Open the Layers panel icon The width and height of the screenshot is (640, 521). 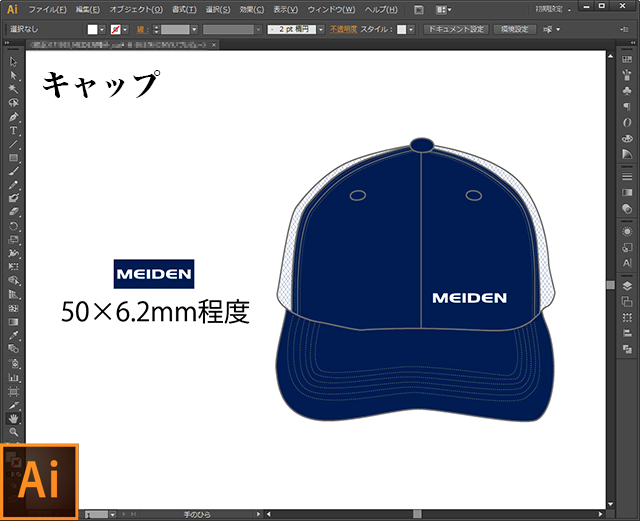(x=627, y=286)
